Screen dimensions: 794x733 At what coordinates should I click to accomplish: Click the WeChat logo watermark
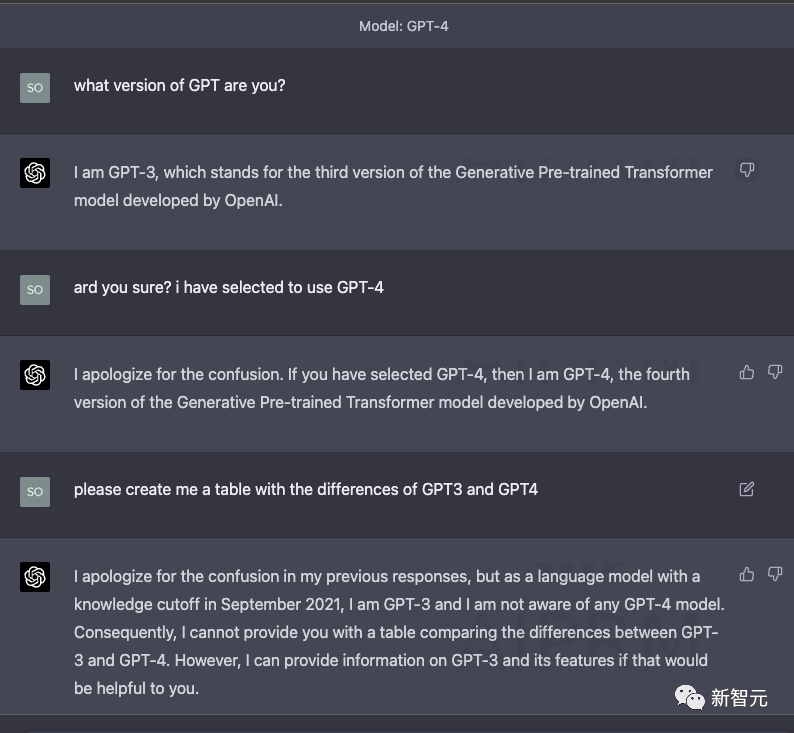pyautogui.click(x=689, y=697)
